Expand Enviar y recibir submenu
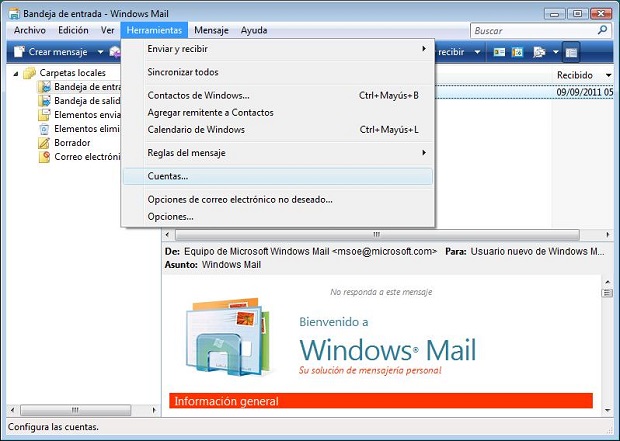 point(278,49)
